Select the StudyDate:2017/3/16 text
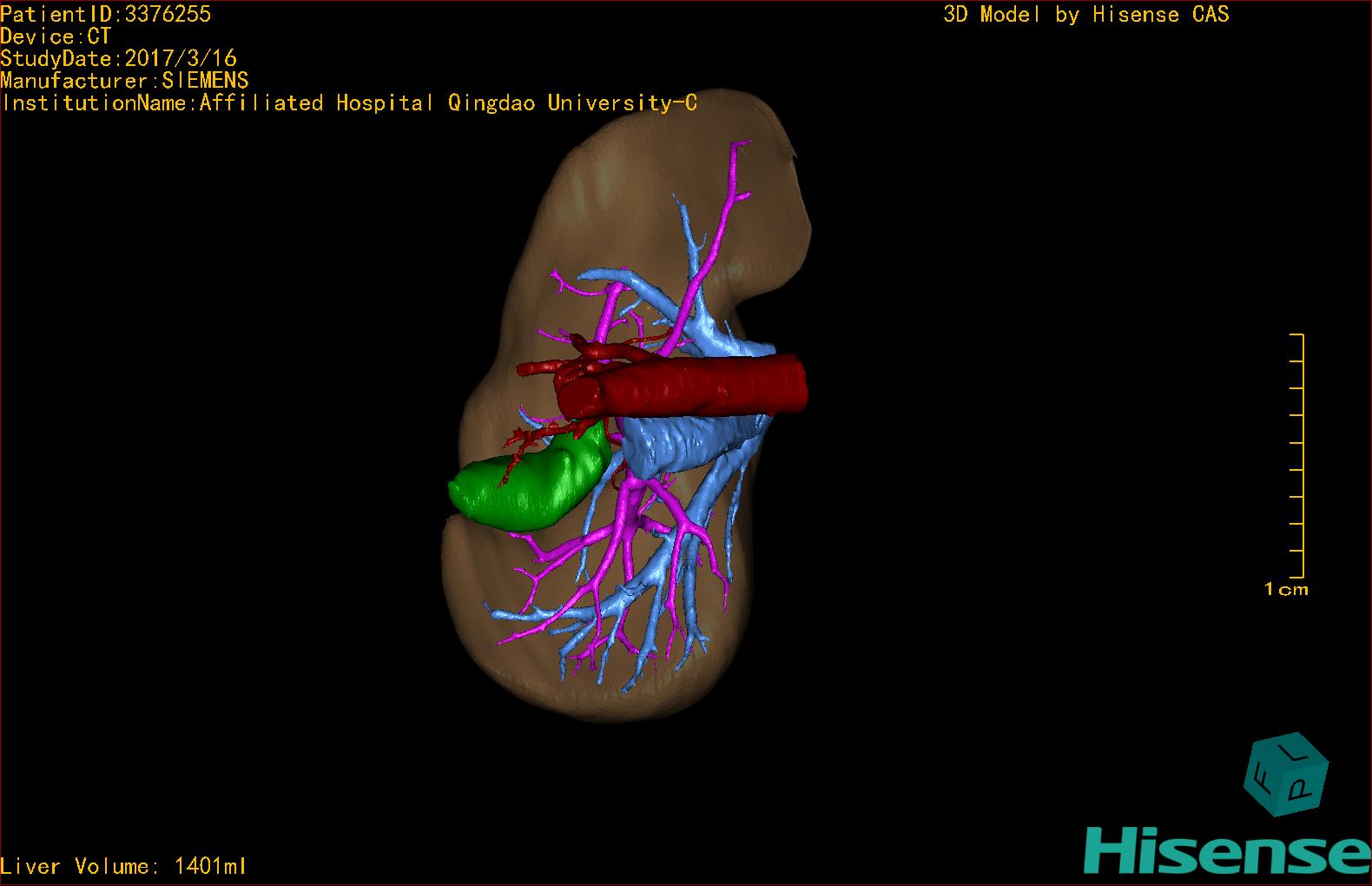Viewport: 1372px width, 886px height. (118, 58)
